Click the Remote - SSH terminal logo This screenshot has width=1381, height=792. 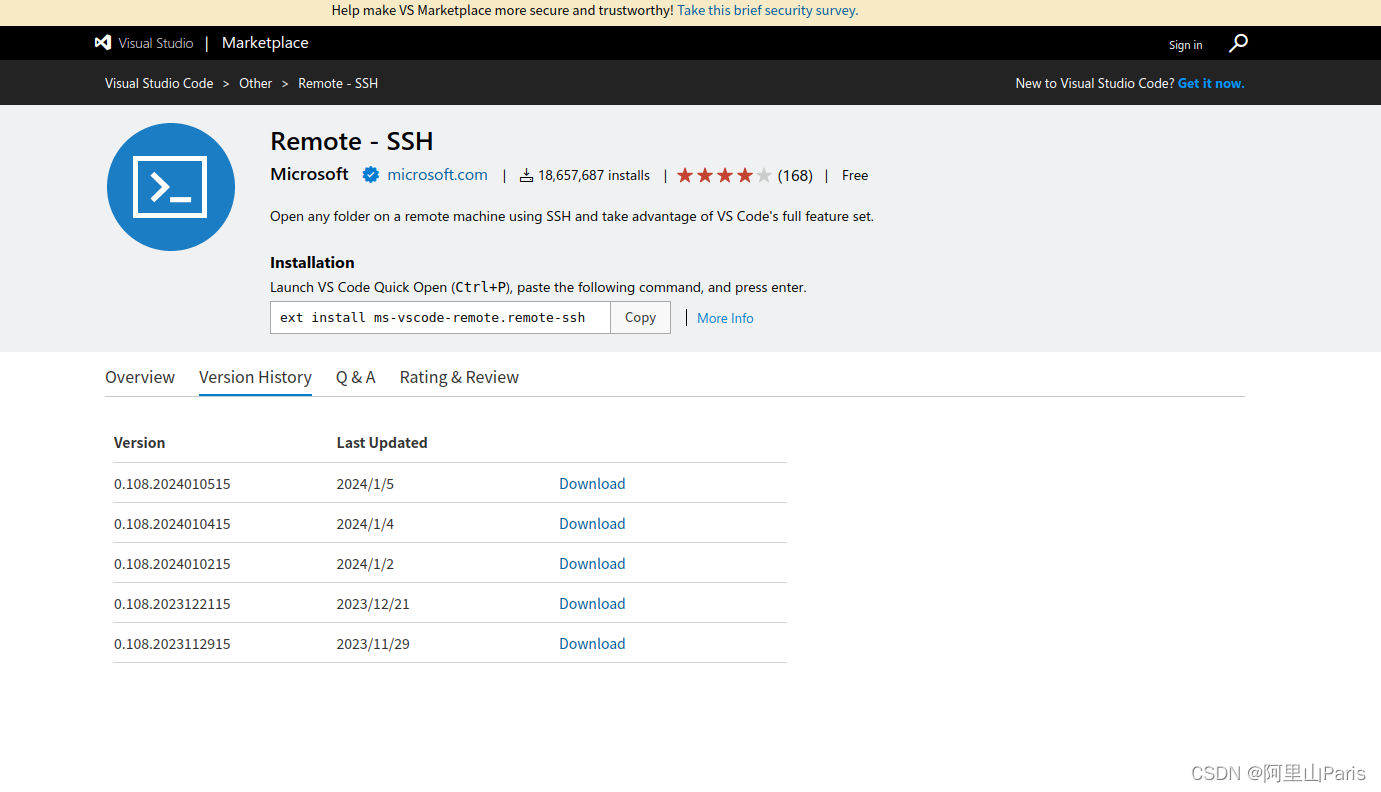pyautogui.click(x=171, y=187)
